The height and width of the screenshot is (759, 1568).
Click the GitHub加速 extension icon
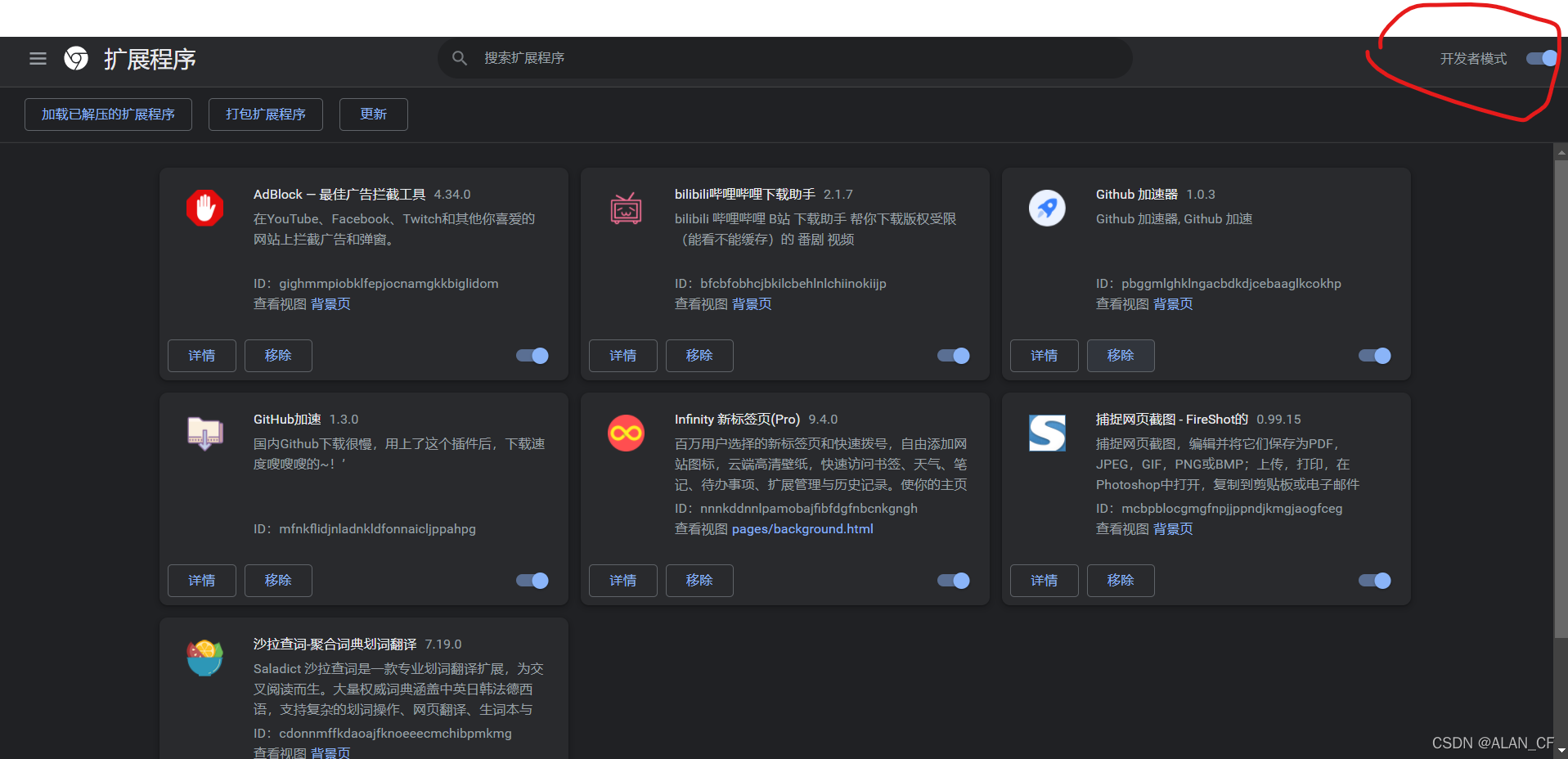(x=205, y=433)
